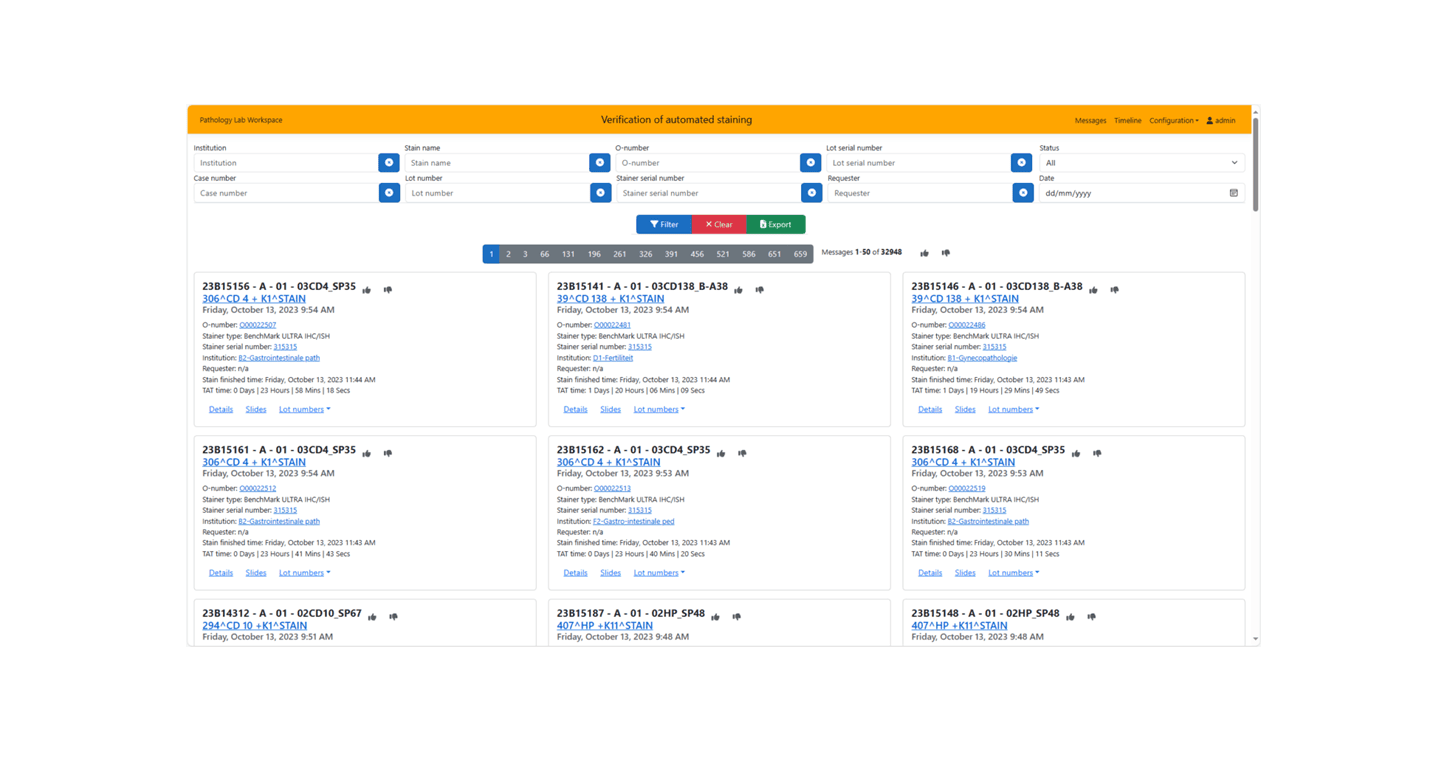Click the Case number input field
The height and width of the screenshot is (767, 1439).
tap(286, 193)
